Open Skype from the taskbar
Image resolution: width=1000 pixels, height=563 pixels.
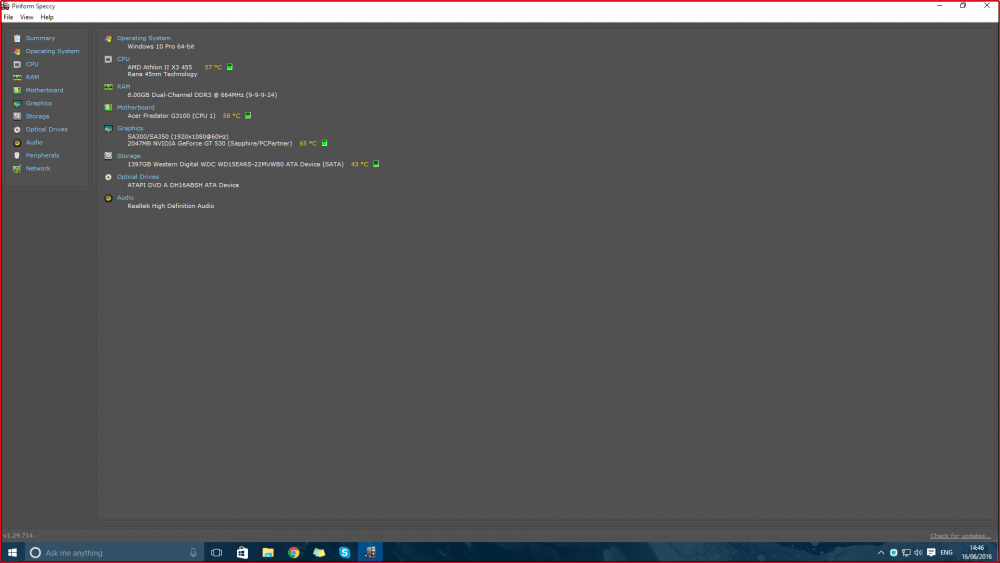pyautogui.click(x=344, y=553)
